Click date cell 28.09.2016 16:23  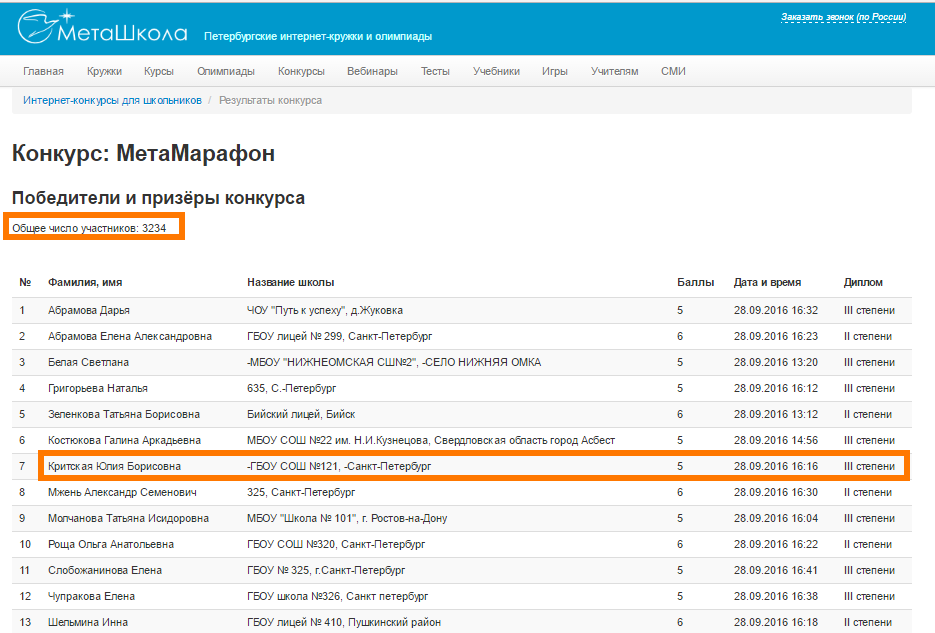coord(776,336)
